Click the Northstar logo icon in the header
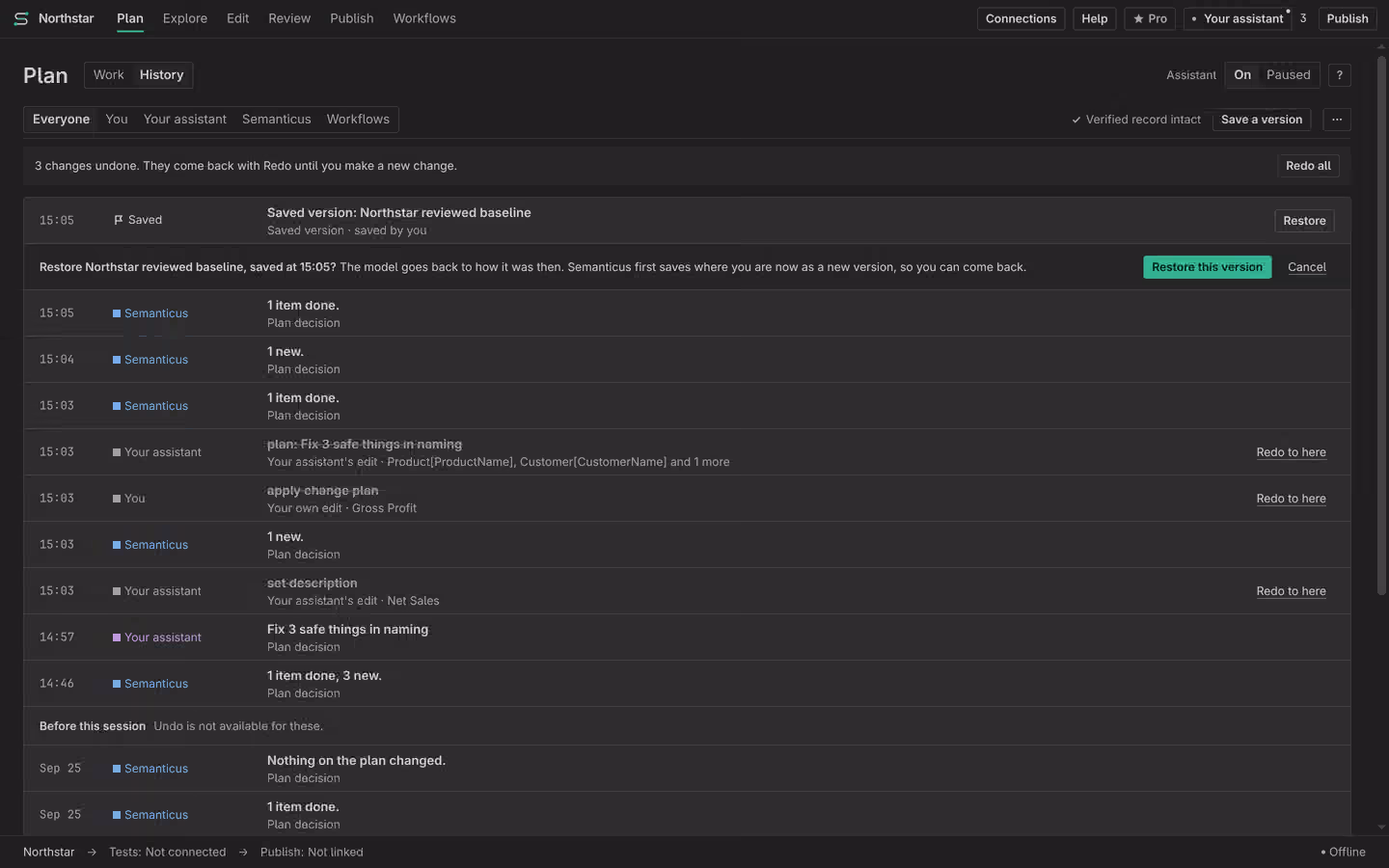Screen dimensions: 1389x868 (x=21, y=18)
